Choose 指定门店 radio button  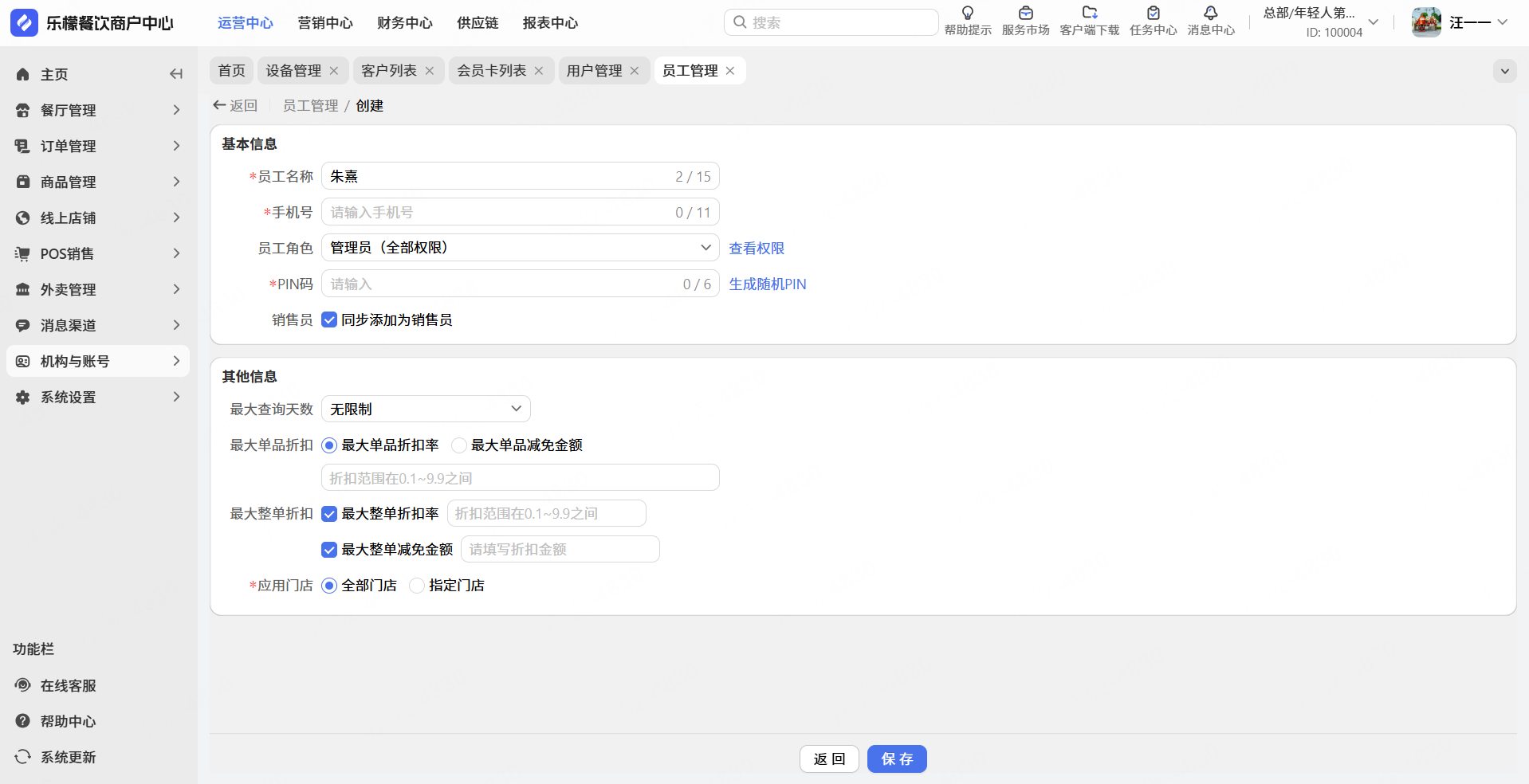417,586
